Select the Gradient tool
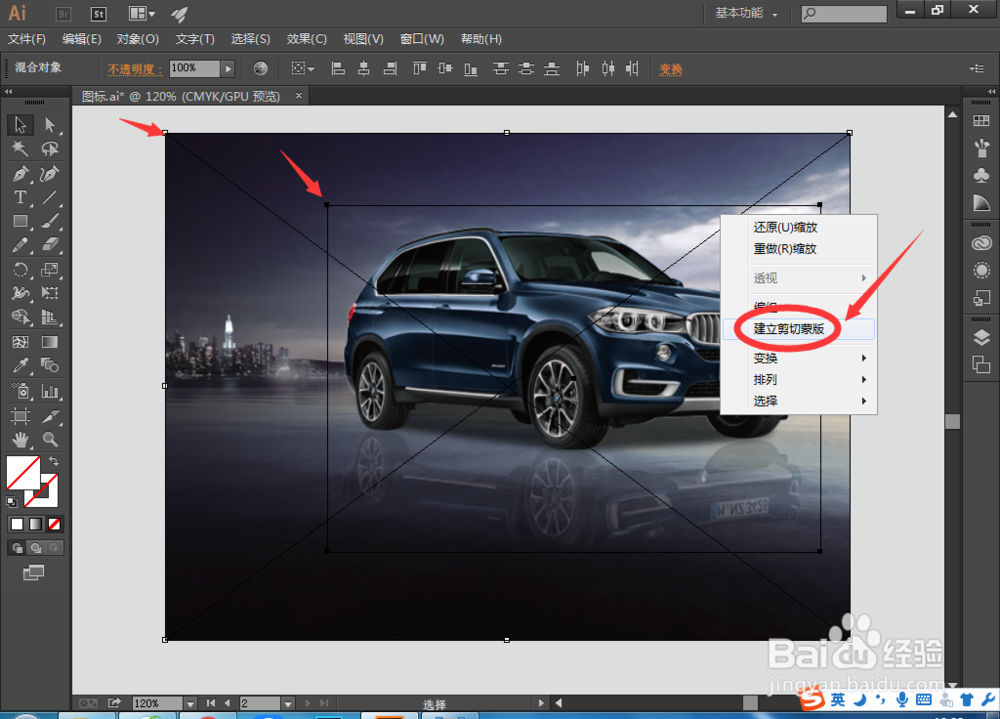This screenshot has height=719, width=1000. (x=50, y=342)
